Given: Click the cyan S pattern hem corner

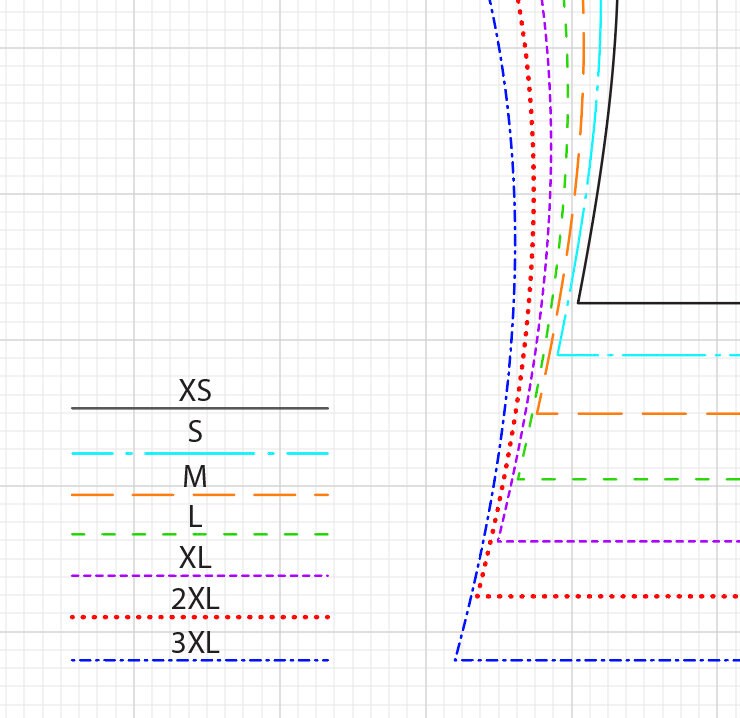Looking at the screenshot, I should 559,355.
